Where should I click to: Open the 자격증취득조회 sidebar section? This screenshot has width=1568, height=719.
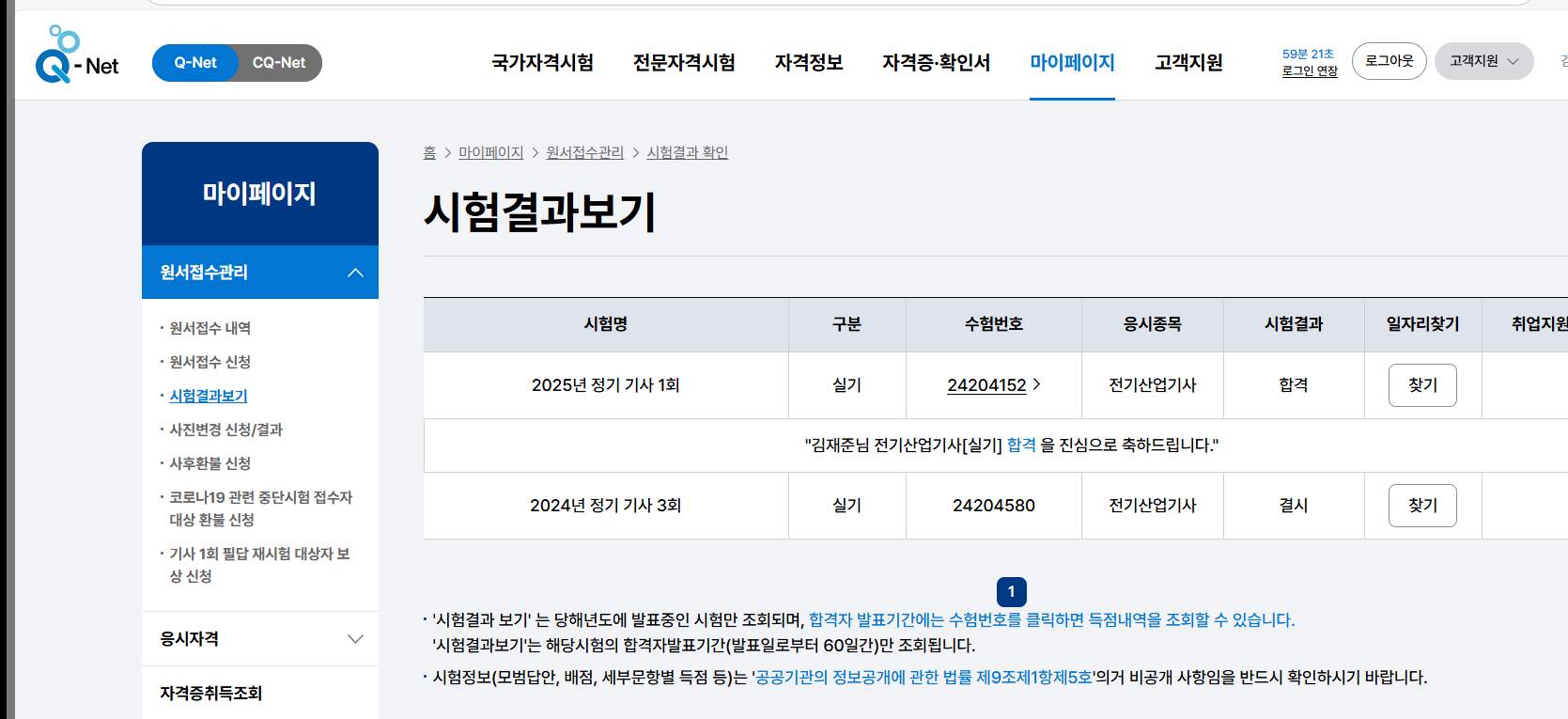(x=260, y=694)
